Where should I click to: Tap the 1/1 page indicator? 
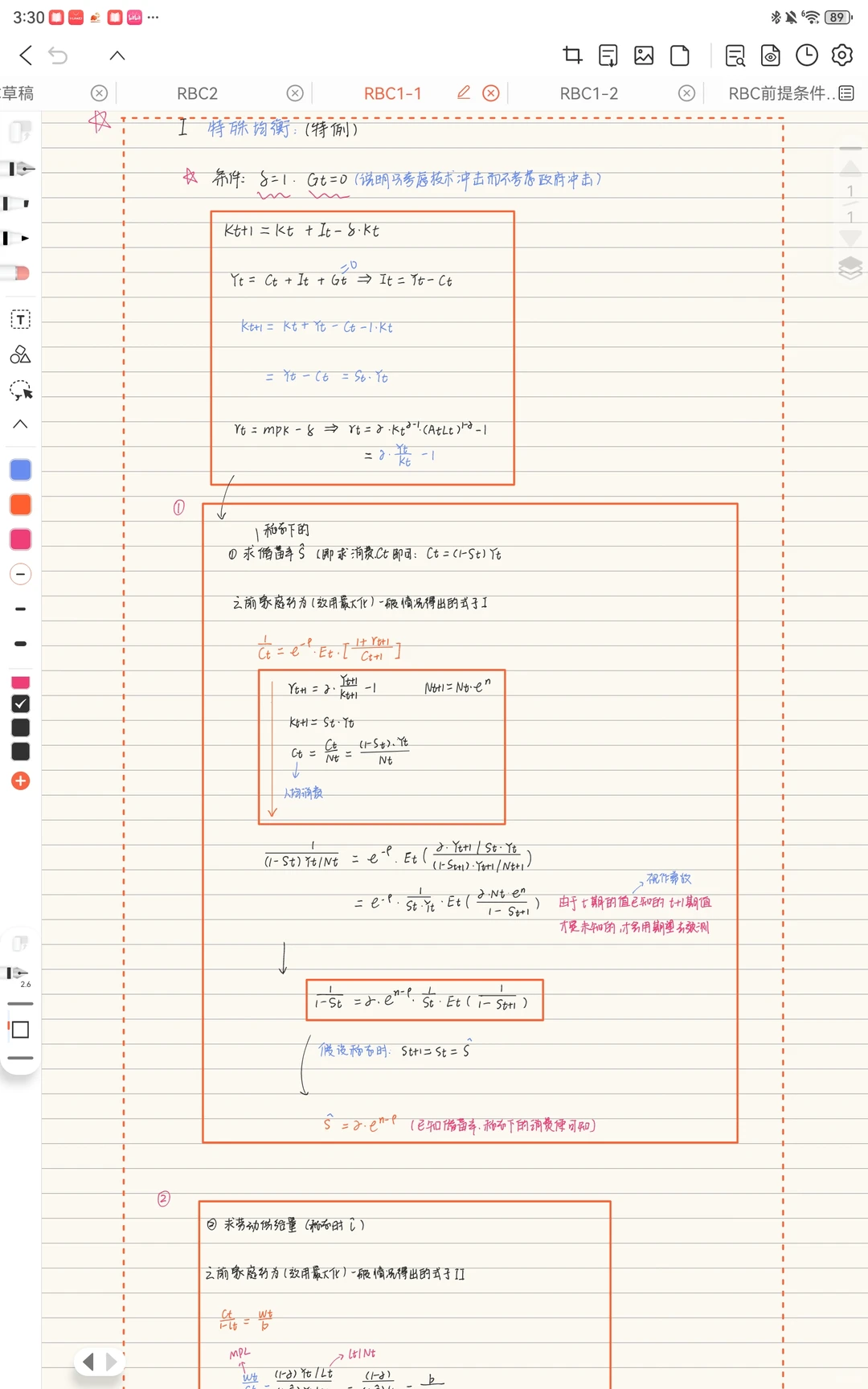(x=850, y=203)
